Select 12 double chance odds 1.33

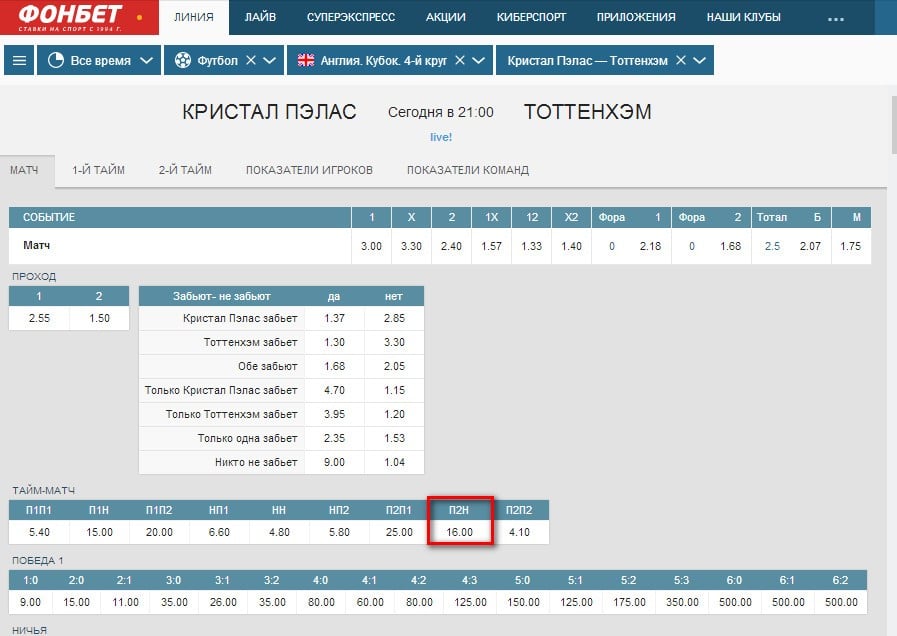tap(531, 246)
